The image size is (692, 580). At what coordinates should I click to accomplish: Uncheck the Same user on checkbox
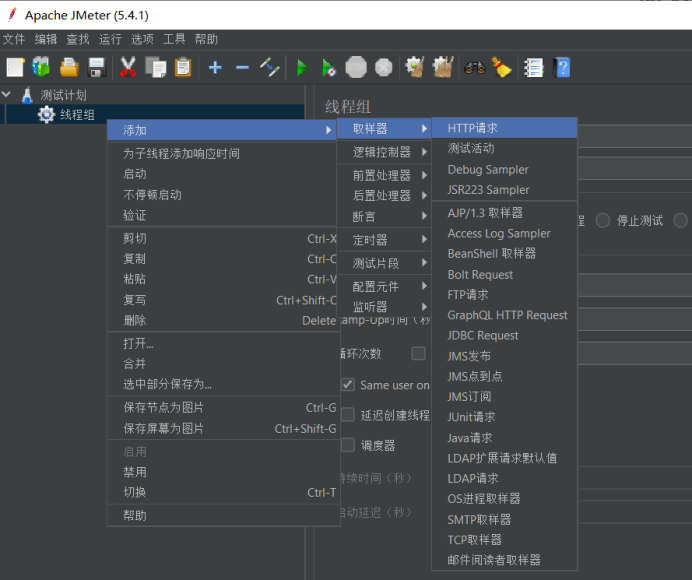click(x=348, y=384)
